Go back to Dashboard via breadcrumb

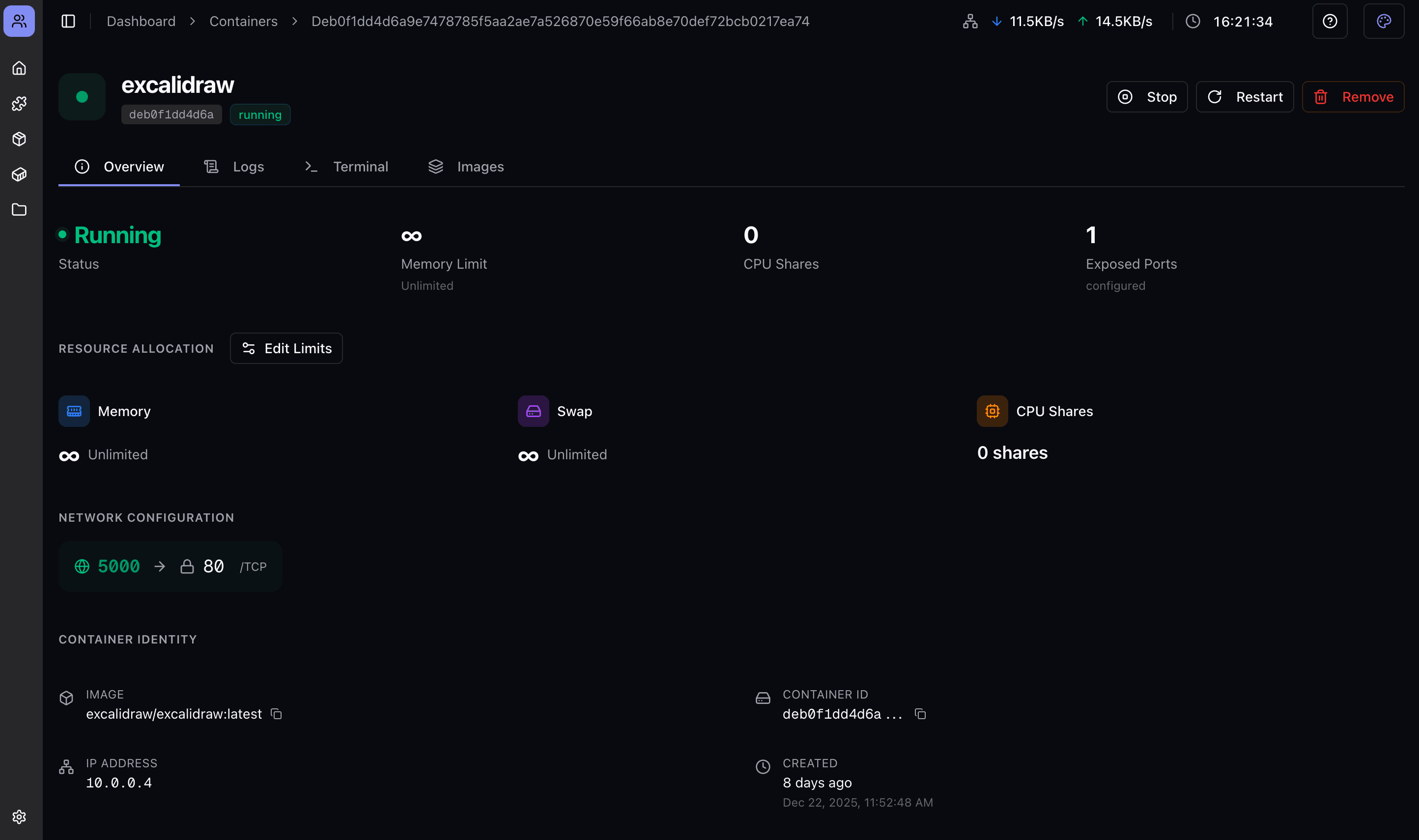141,21
